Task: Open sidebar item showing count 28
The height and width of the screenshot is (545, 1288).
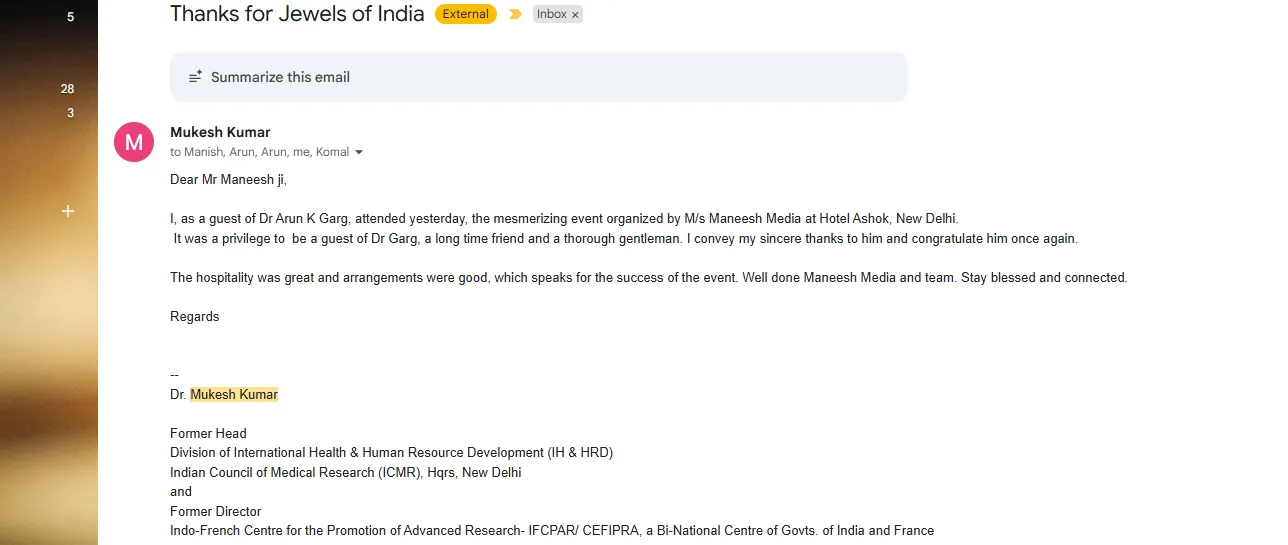Action: [x=67, y=89]
